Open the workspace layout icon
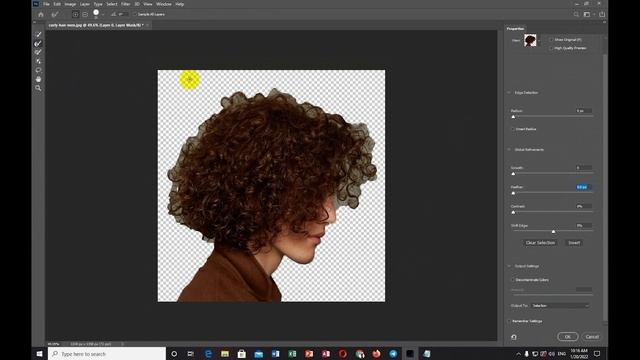The image size is (640, 360). click(x=587, y=14)
